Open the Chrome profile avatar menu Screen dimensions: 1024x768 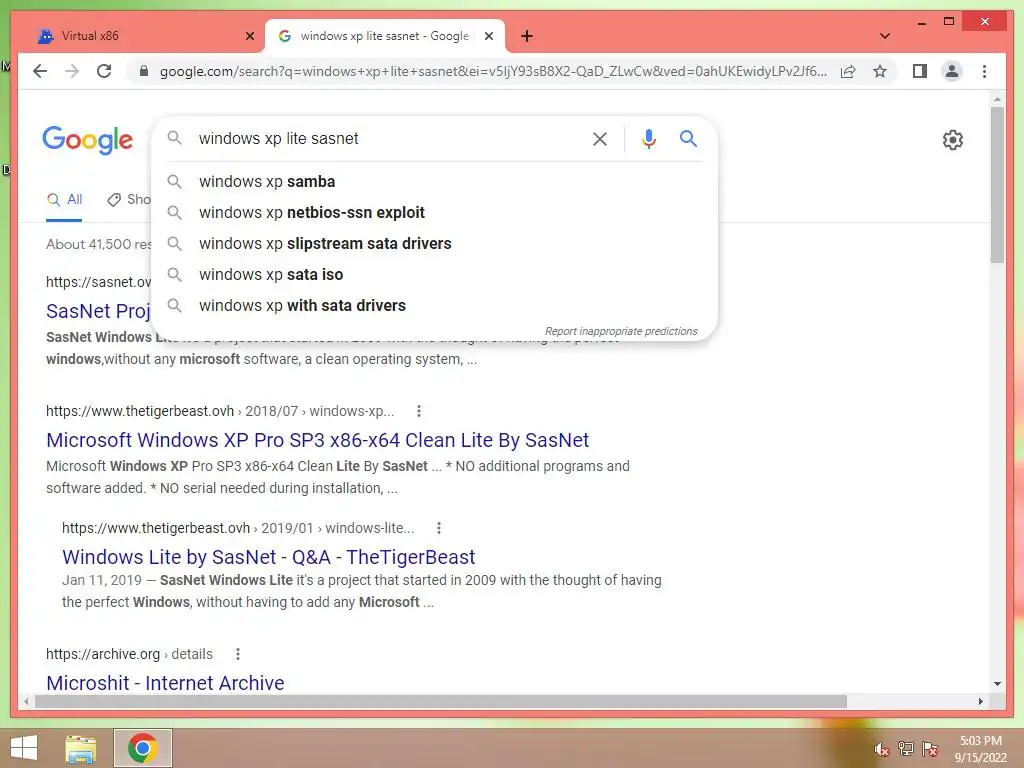pyautogui.click(x=952, y=71)
